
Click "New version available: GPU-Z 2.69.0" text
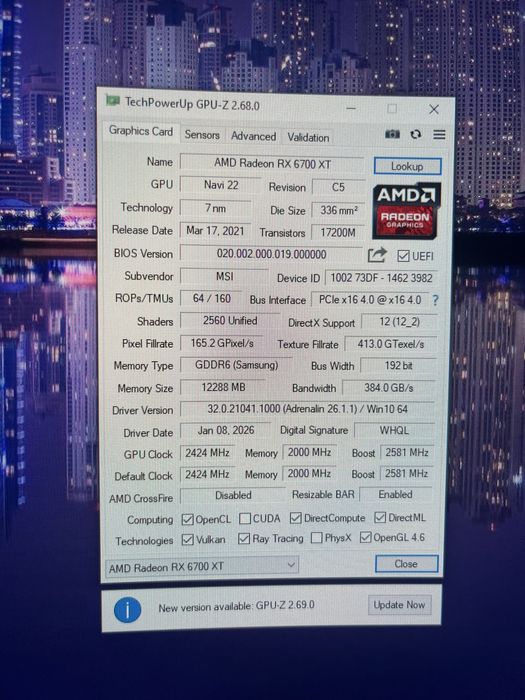coord(236,606)
